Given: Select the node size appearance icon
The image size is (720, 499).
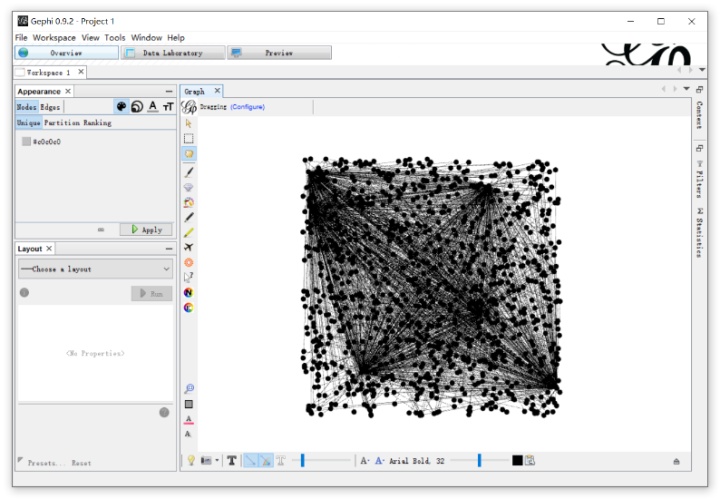Looking at the screenshot, I should pos(137,107).
